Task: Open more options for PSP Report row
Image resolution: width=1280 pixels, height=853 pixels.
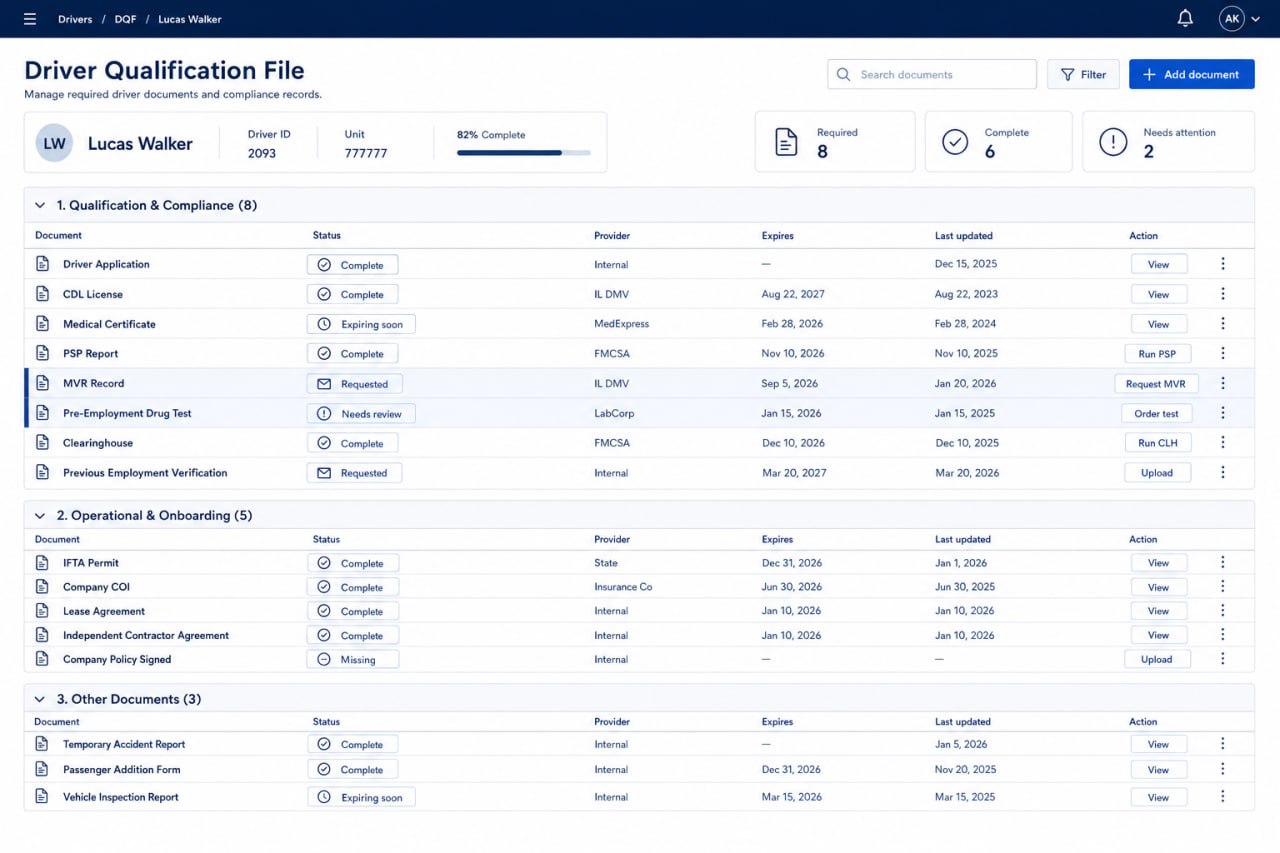Action: [1222, 353]
